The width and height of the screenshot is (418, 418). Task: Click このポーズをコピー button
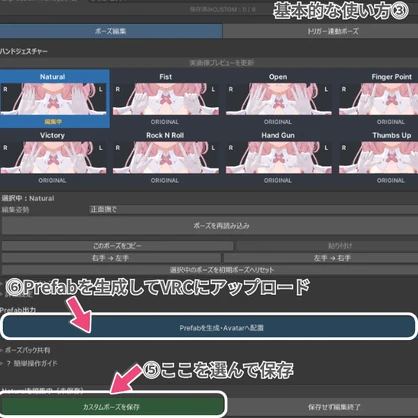point(117,246)
